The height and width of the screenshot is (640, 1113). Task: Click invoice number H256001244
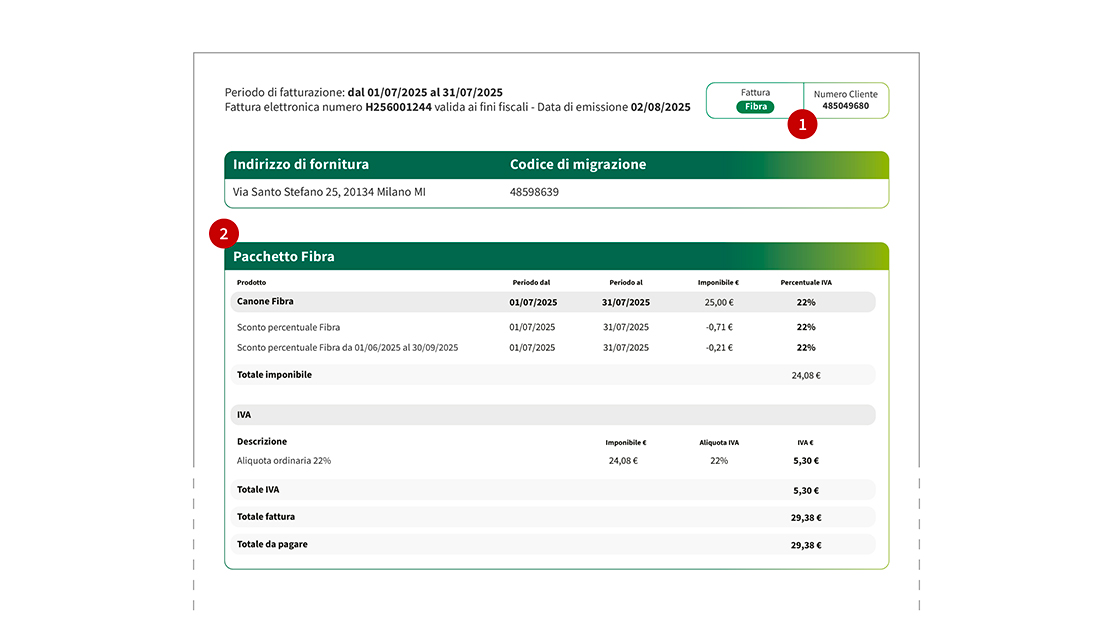coord(398,107)
